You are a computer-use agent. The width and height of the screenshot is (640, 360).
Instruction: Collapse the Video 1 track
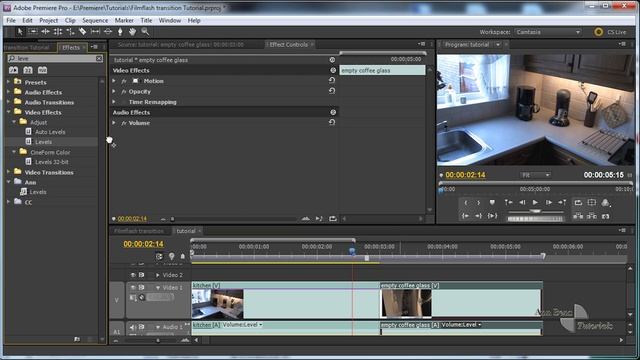click(158, 288)
